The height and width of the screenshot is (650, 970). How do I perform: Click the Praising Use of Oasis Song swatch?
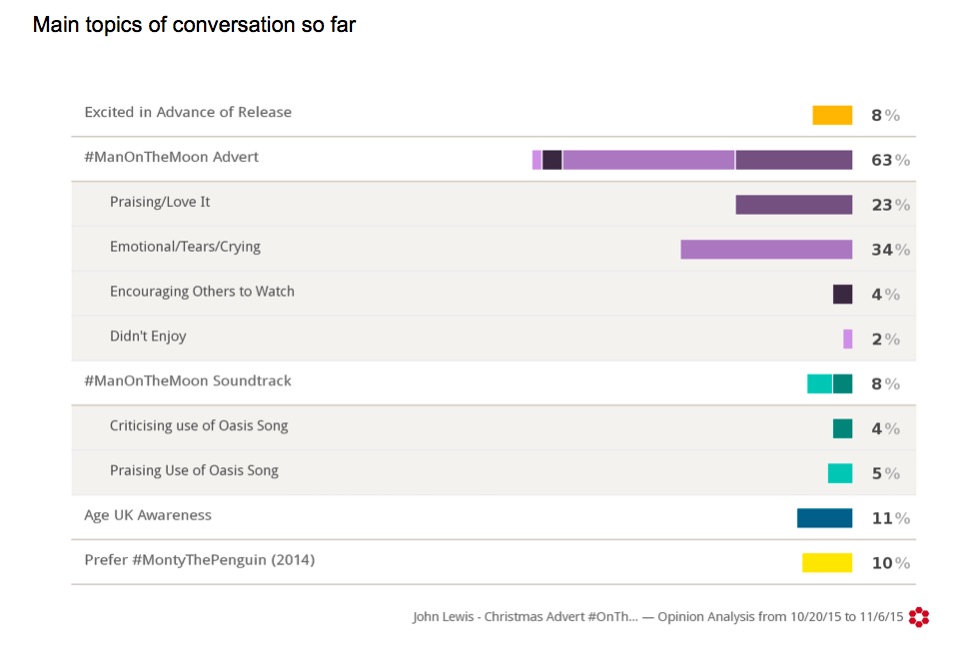(x=840, y=473)
